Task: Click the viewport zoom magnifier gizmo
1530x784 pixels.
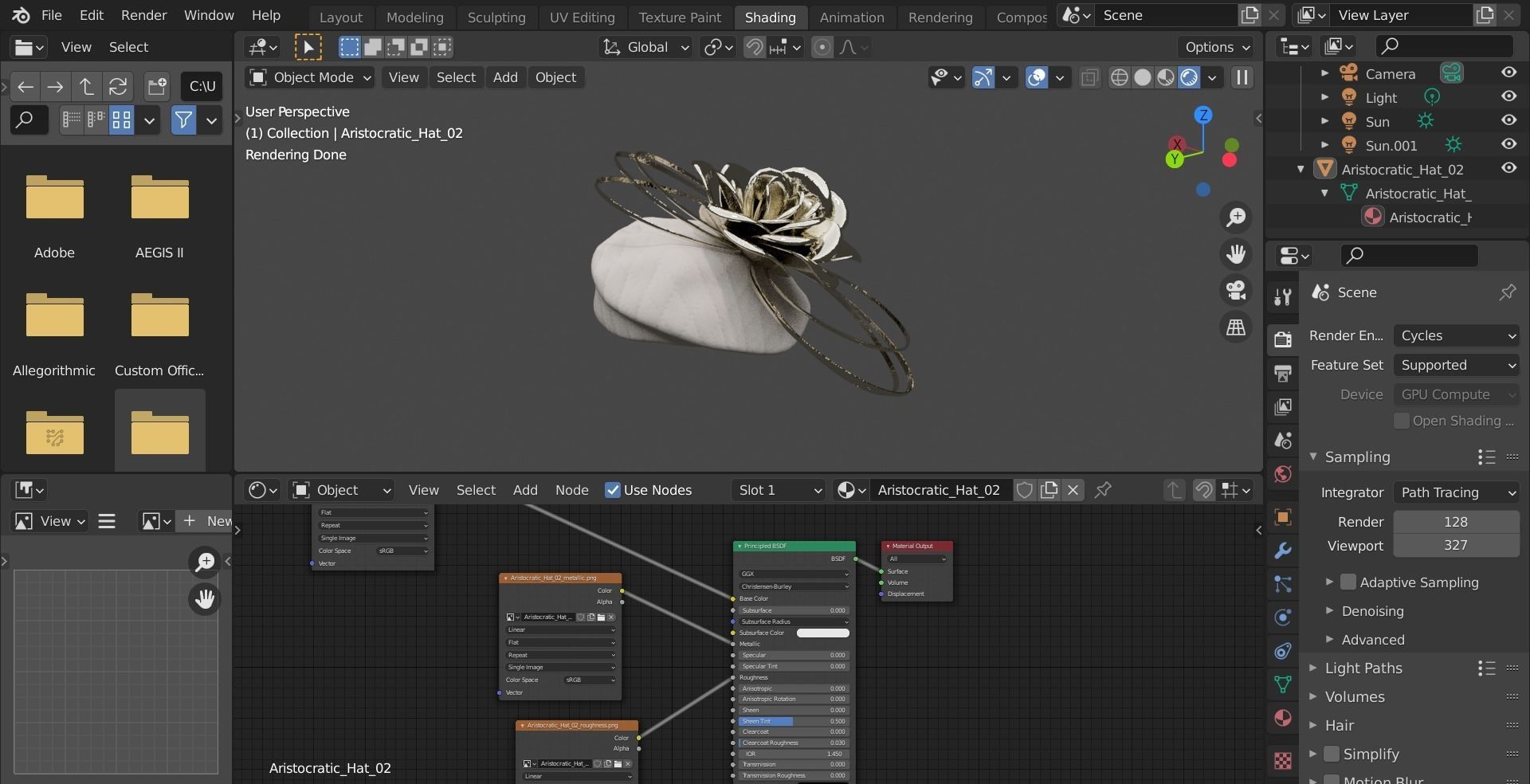Action: click(1236, 218)
